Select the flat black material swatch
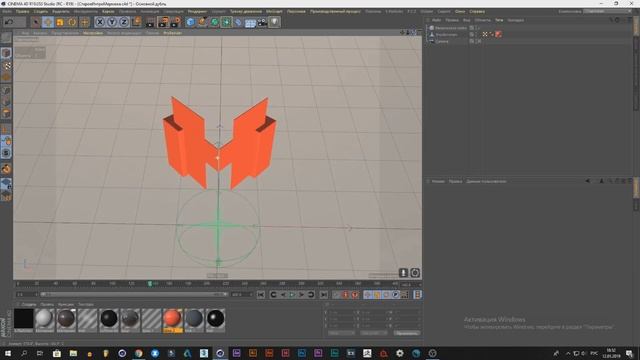640x360 pixels. click(24, 320)
